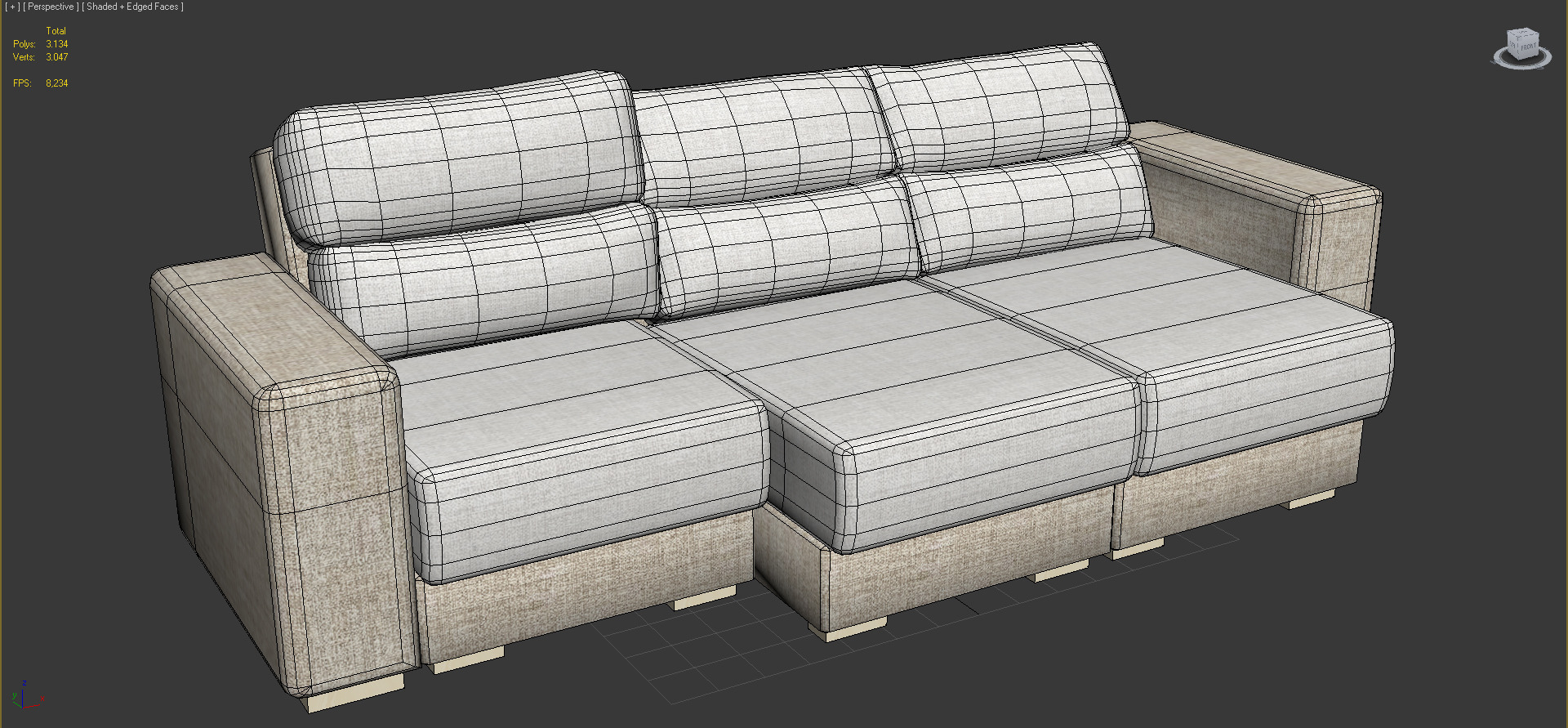Open the [ + ] viewport general menu
The width and height of the screenshot is (1568, 728).
coord(12,7)
